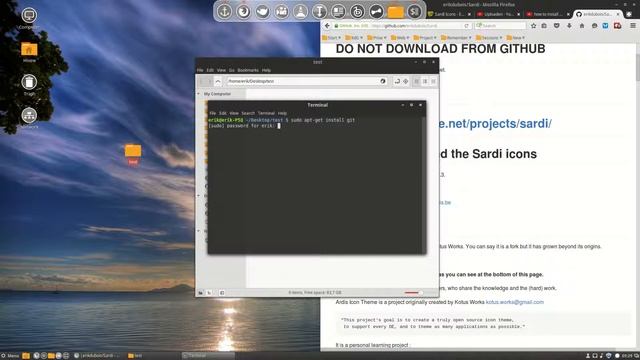Switch file manager to list view
The image size is (640, 360).
pos(425,81)
